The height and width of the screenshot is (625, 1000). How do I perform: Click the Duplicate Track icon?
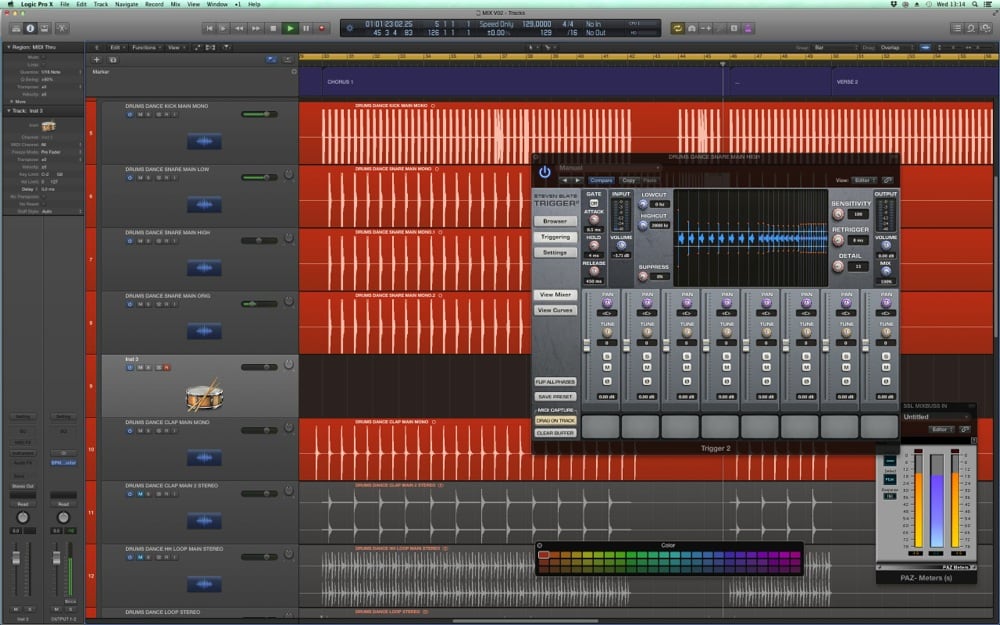point(113,59)
